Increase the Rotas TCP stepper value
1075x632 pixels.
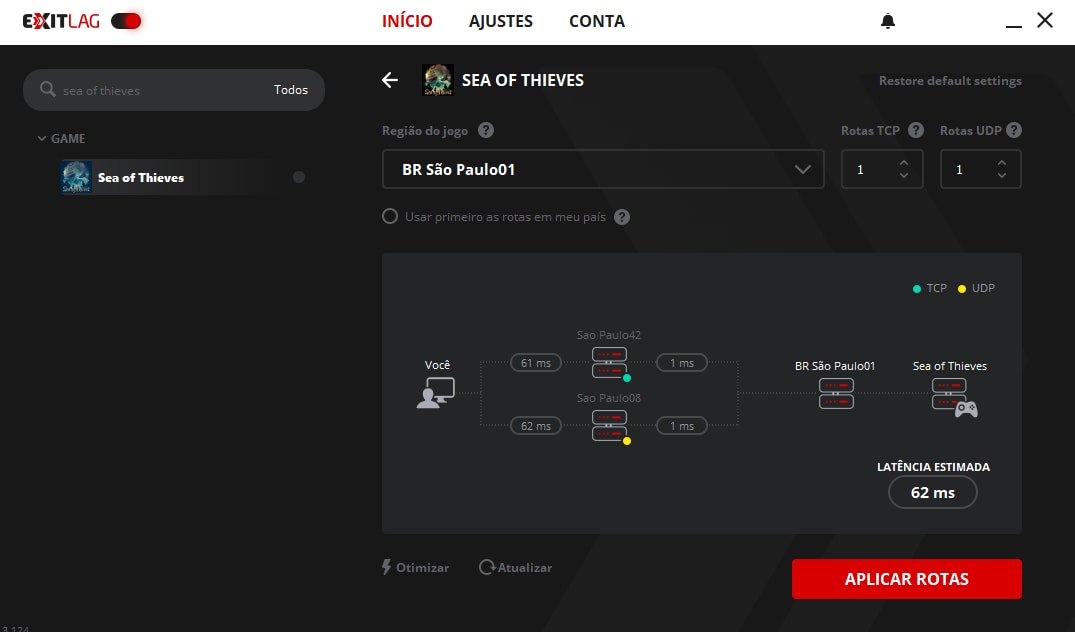point(904,163)
